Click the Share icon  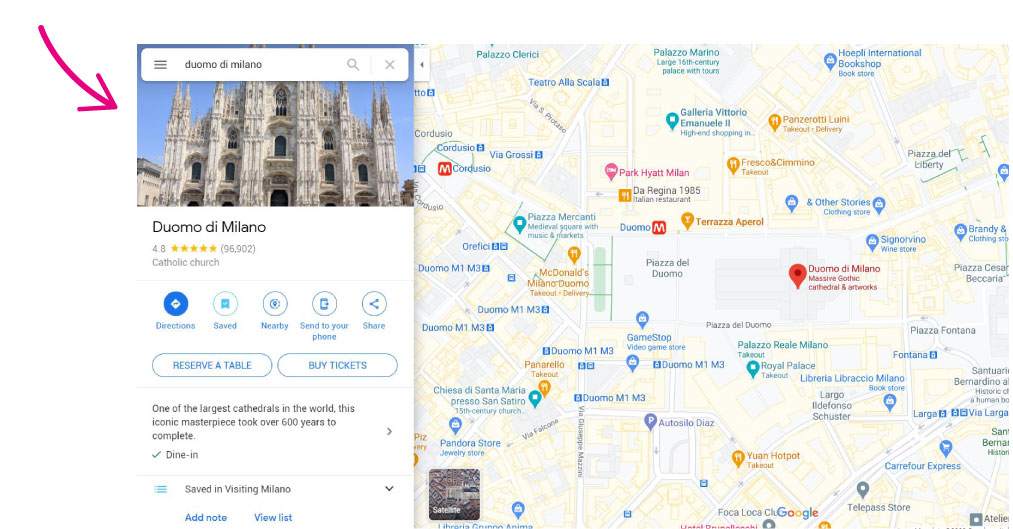(374, 304)
